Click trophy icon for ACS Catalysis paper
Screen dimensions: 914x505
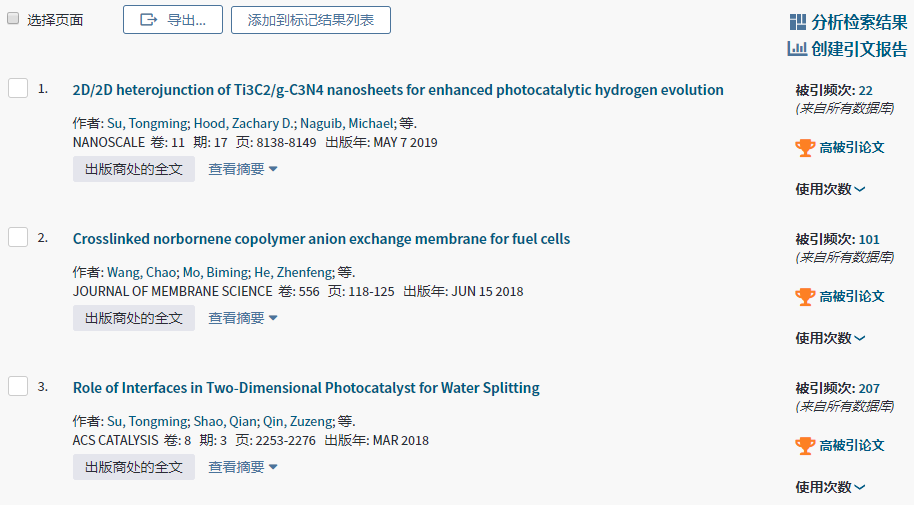[805, 445]
